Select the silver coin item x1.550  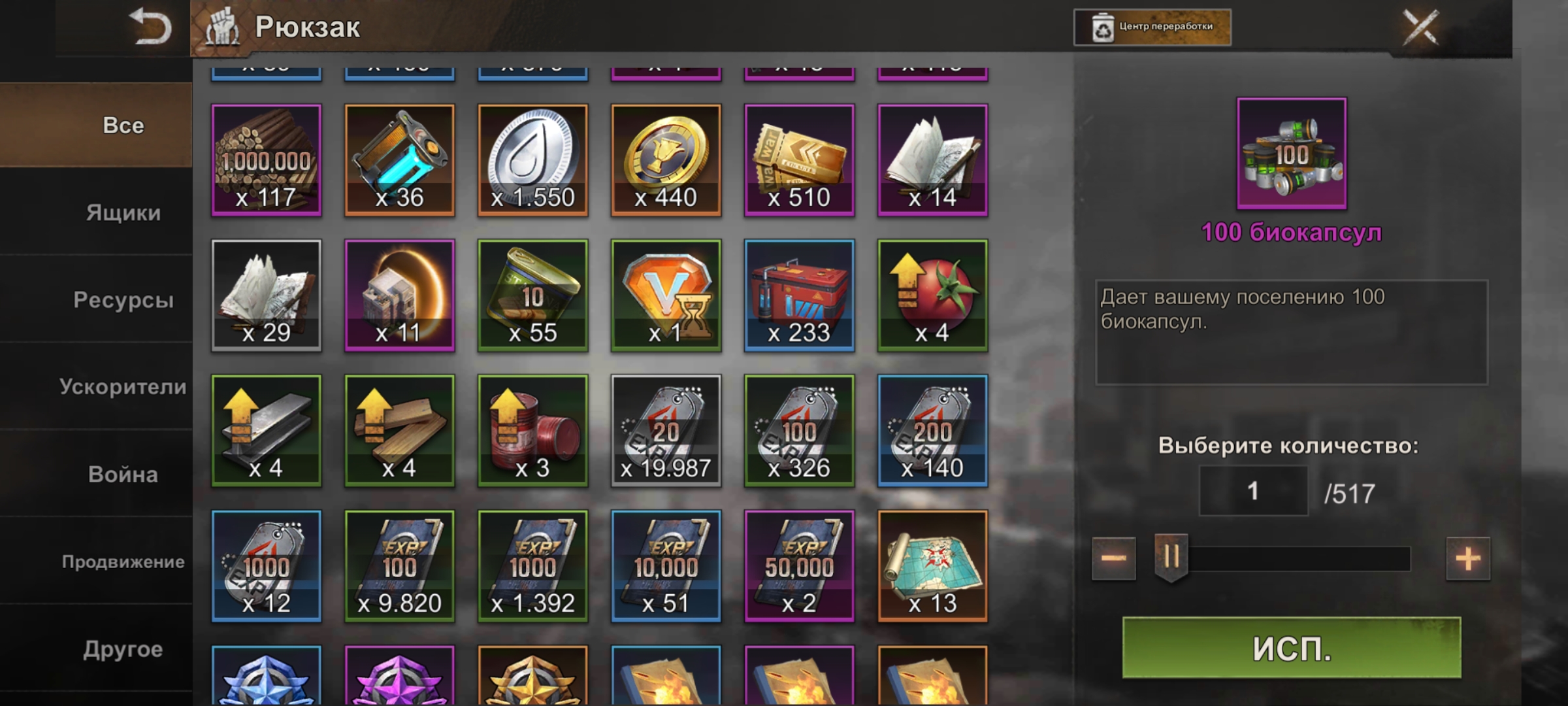pyautogui.click(x=533, y=160)
